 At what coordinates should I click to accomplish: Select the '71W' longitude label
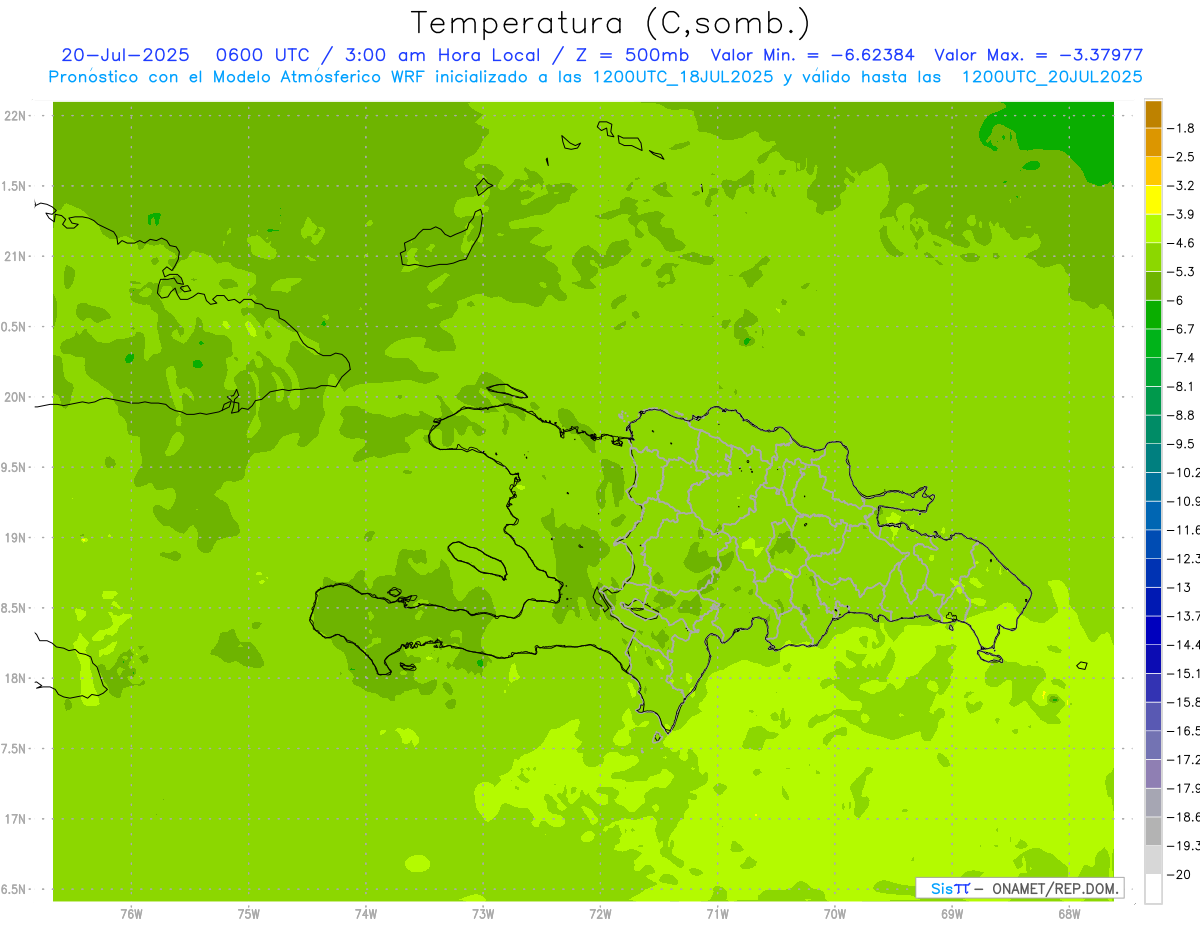coord(717,913)
